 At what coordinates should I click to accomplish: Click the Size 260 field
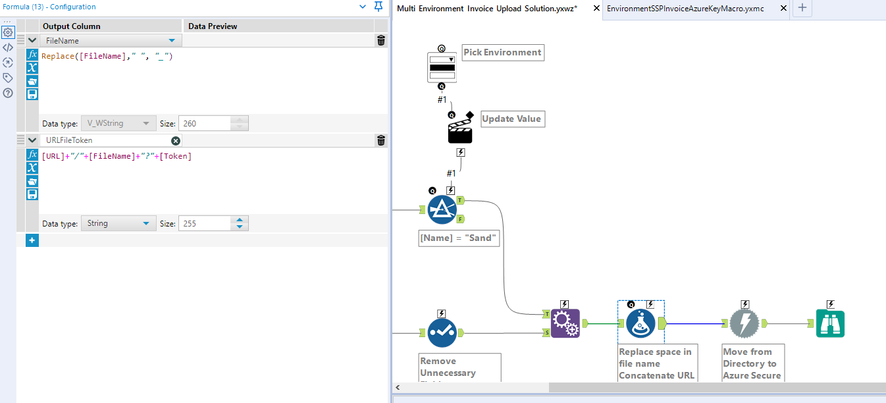click(205, 123)
